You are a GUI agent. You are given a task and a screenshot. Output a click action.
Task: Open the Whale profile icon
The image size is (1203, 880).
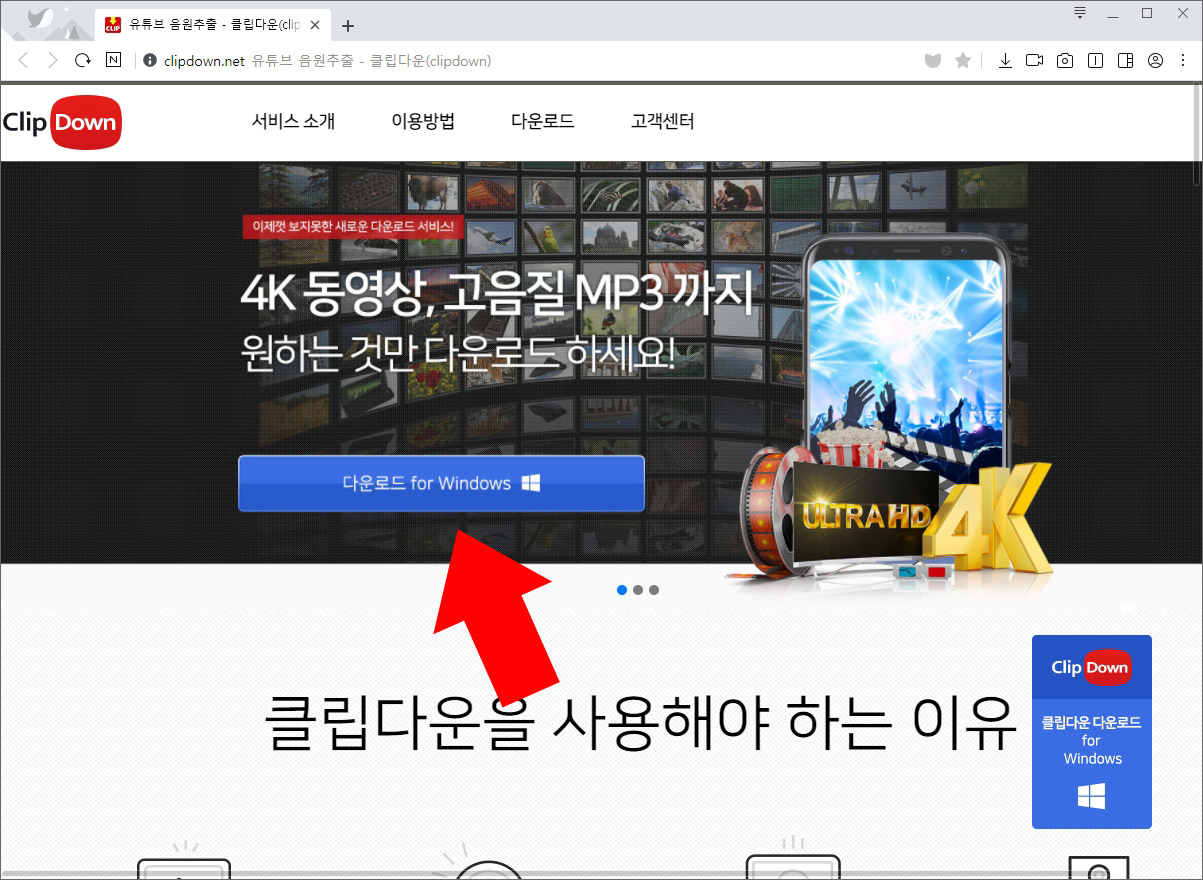pos(1155,60)
